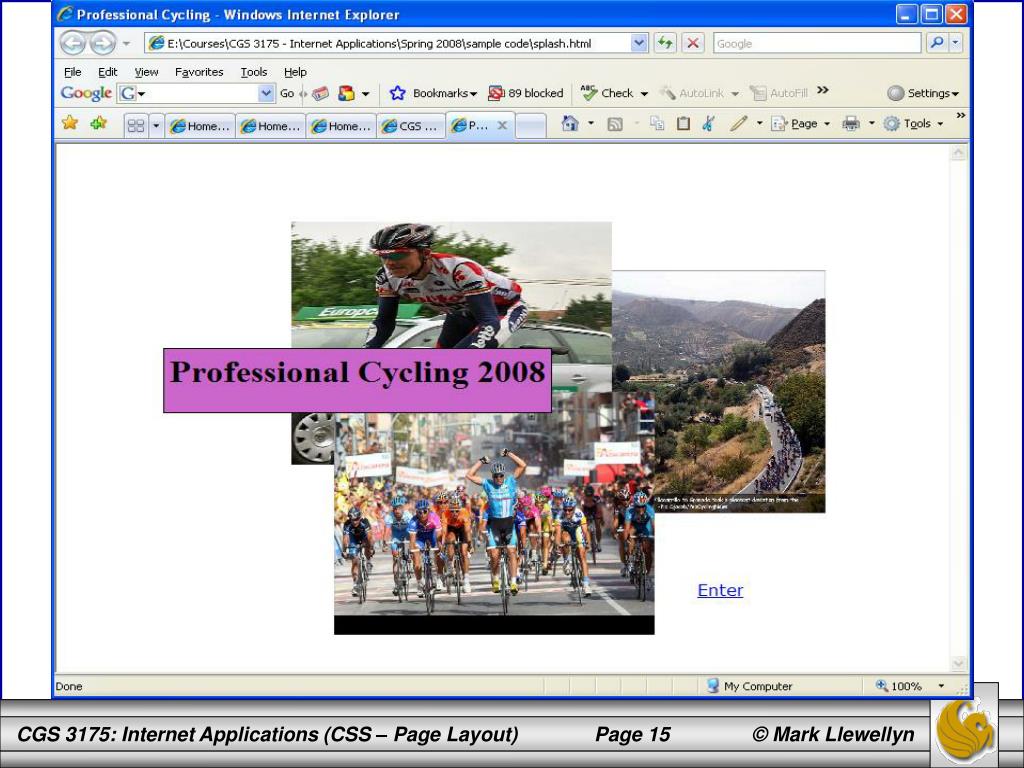This screenshot has height=768, width=1024.
Task: Open the Page menu in command bar
Action: pyautogui.click(x=800, y=123)
